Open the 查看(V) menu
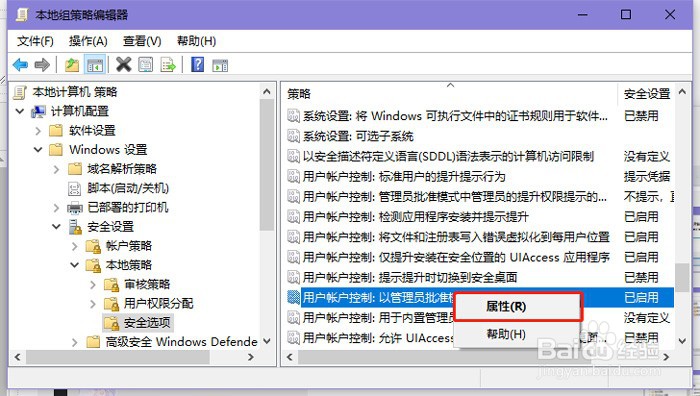The image size is (700, 396). tap(142, 42)
